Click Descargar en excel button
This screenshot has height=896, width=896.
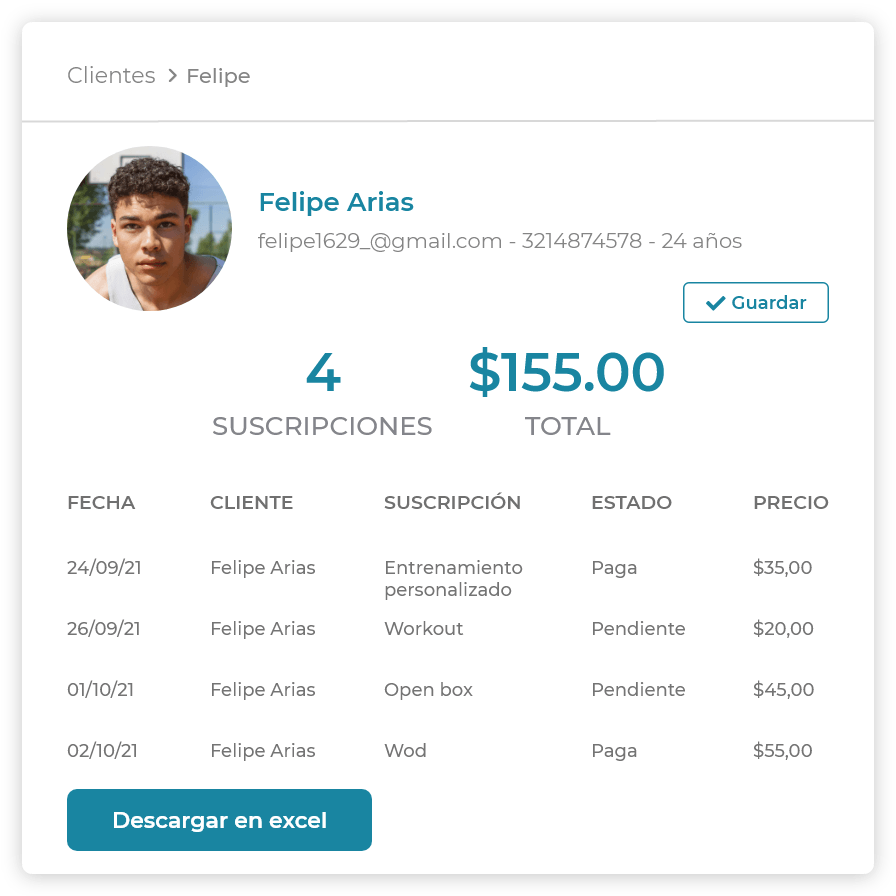pos(219,820)
